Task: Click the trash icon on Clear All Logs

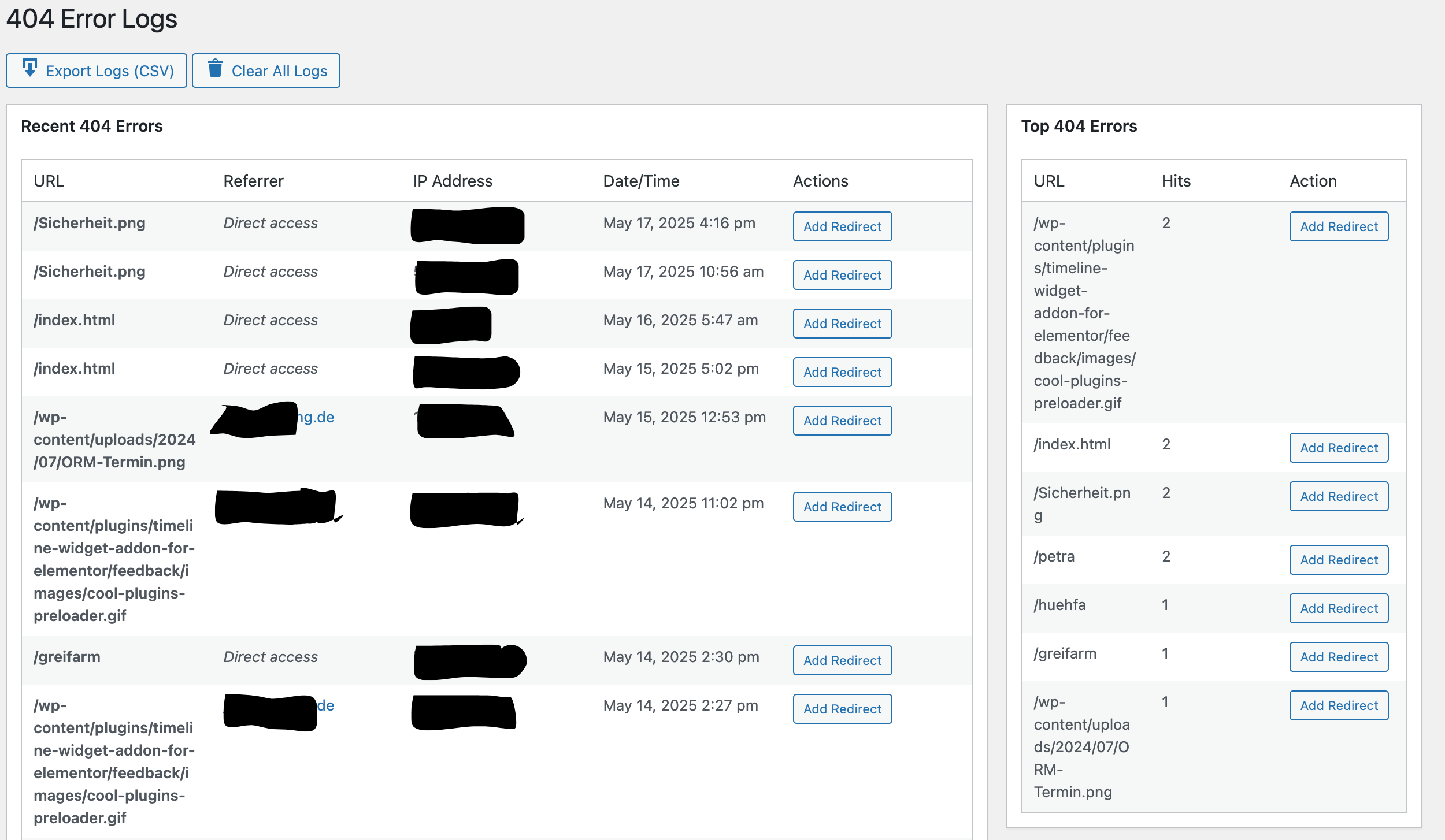Action: coord(215,68)
